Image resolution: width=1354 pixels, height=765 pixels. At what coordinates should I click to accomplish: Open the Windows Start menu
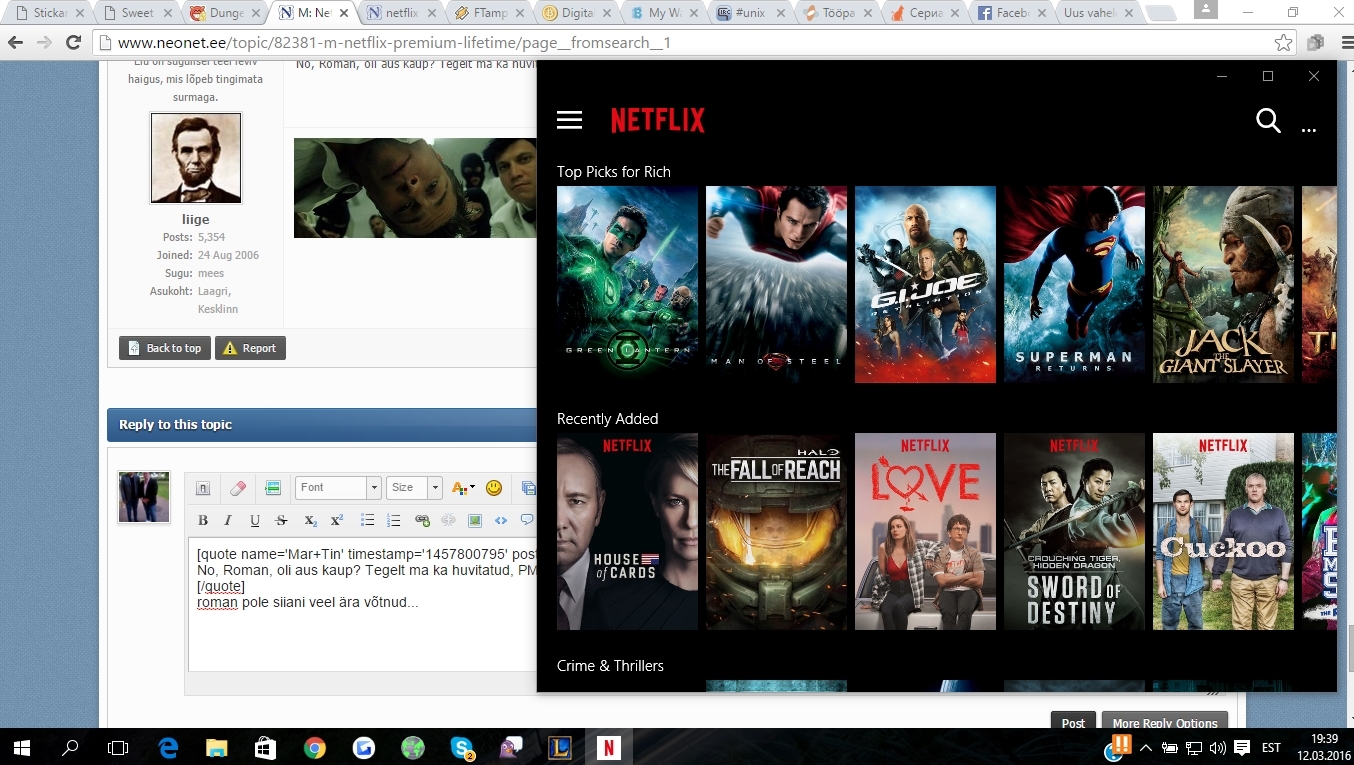coord(21,747)
